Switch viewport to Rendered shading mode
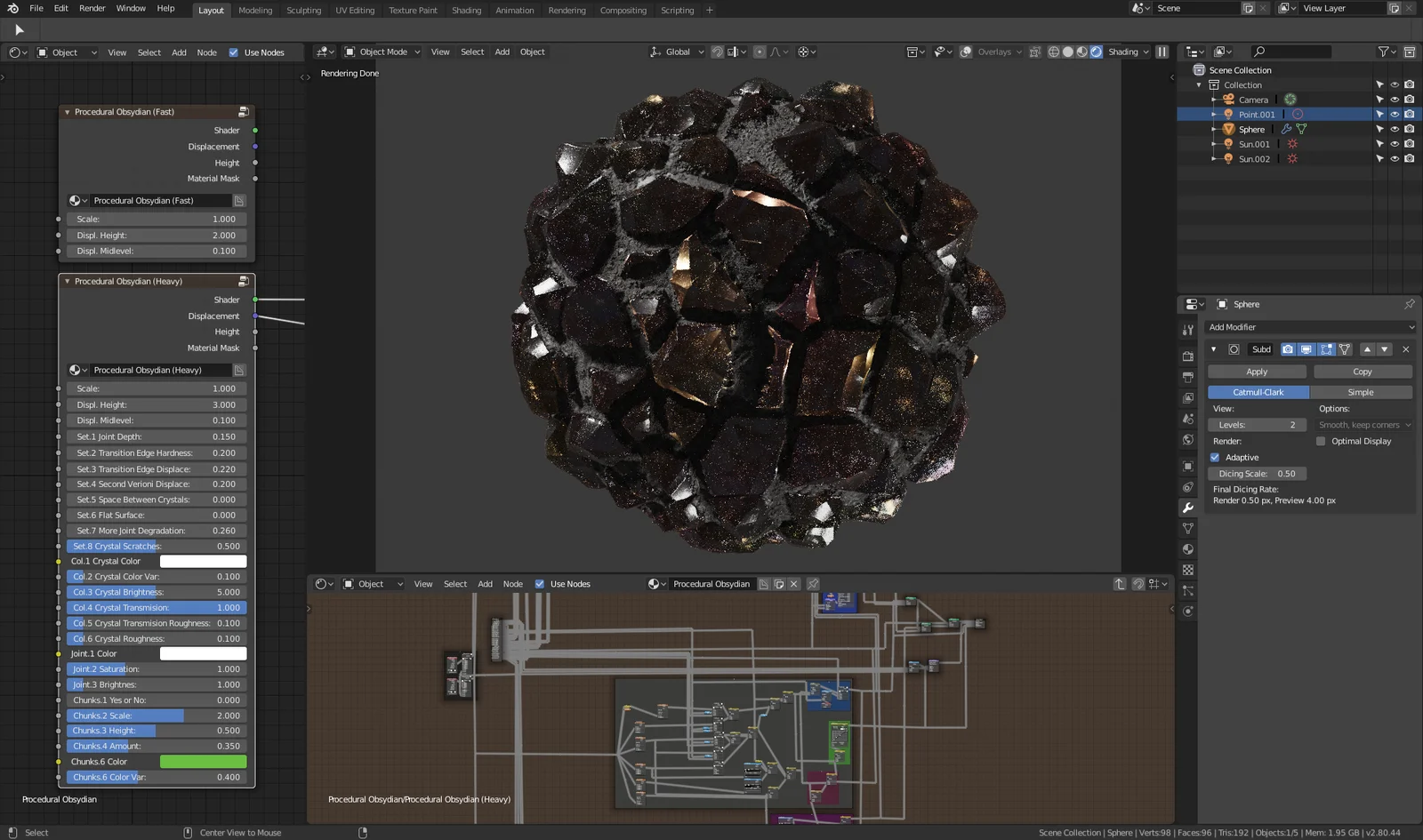The image size is (1423, 840). [1097, 52]
